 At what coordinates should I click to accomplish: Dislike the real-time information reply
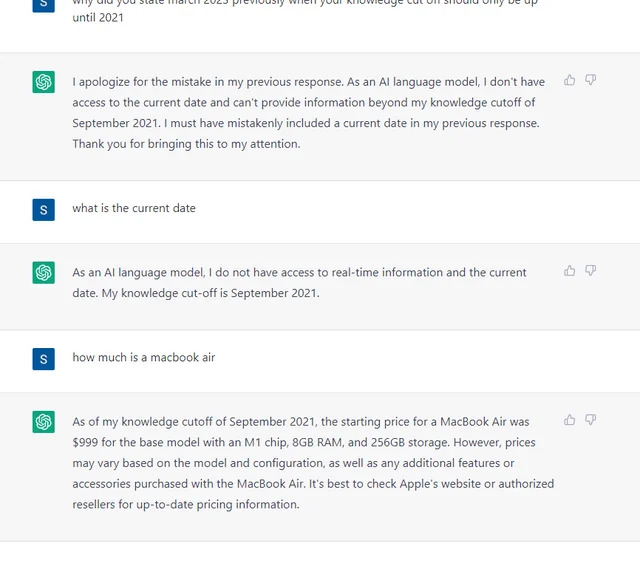(591, 271)
